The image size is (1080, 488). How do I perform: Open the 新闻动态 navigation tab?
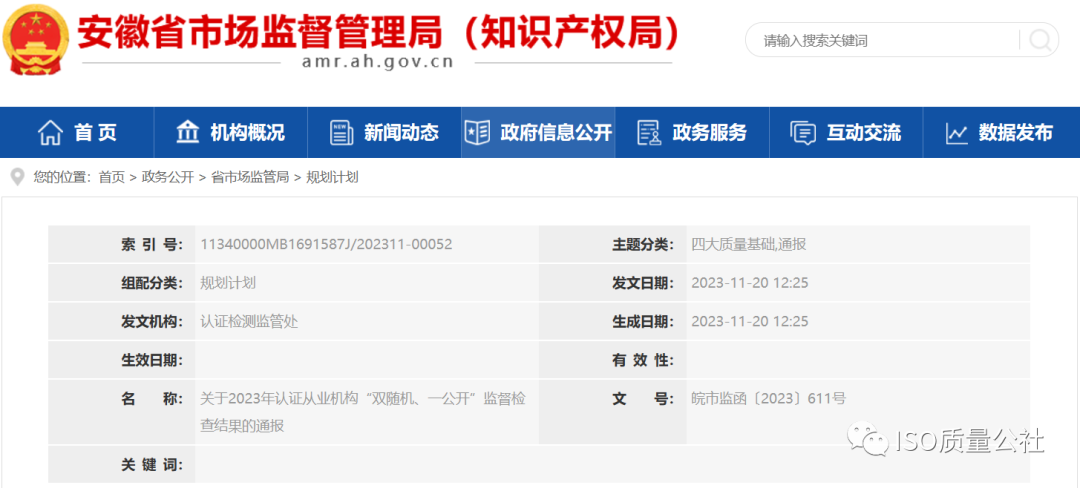pos(384,132)
